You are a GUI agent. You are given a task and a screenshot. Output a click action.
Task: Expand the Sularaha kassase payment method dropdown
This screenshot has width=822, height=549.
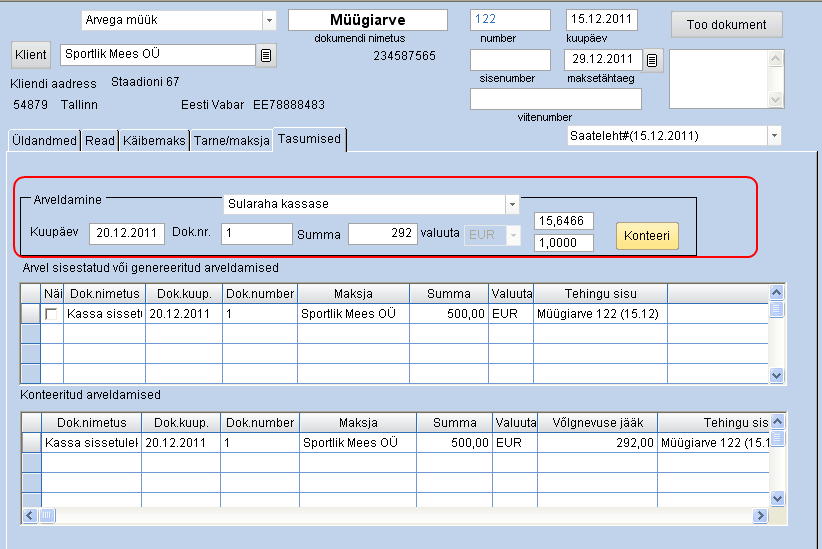pos(512,204)
